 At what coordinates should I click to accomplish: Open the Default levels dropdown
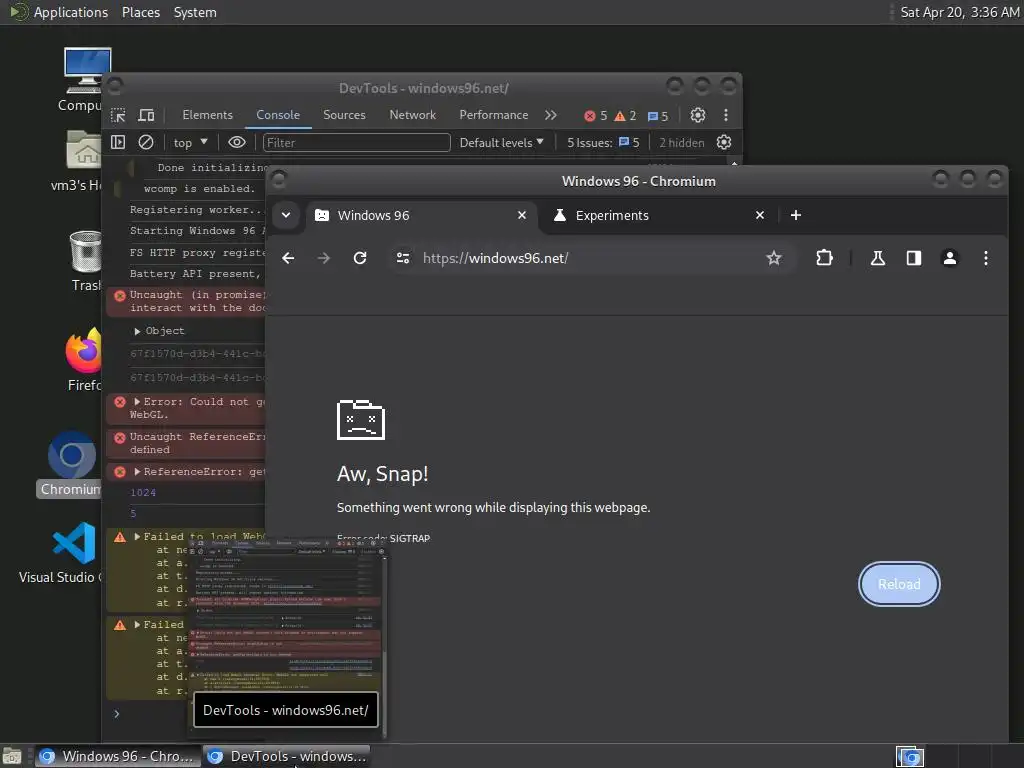point(501,142)
